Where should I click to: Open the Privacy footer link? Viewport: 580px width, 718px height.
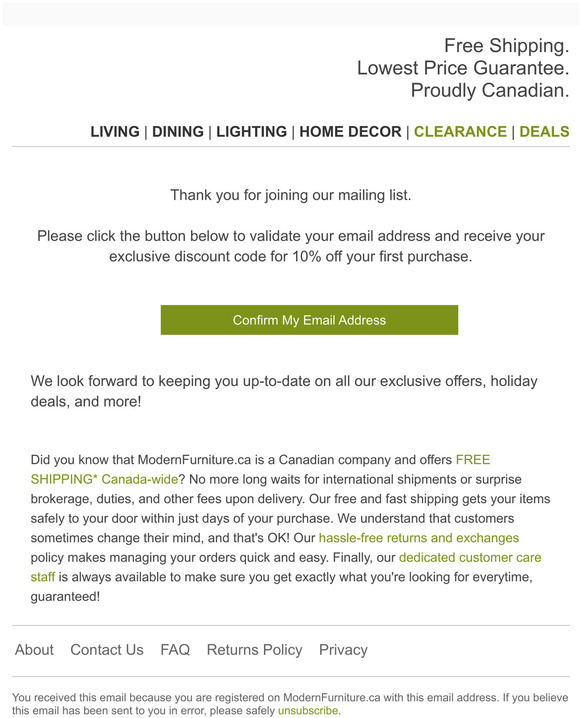tap(343, 650)
